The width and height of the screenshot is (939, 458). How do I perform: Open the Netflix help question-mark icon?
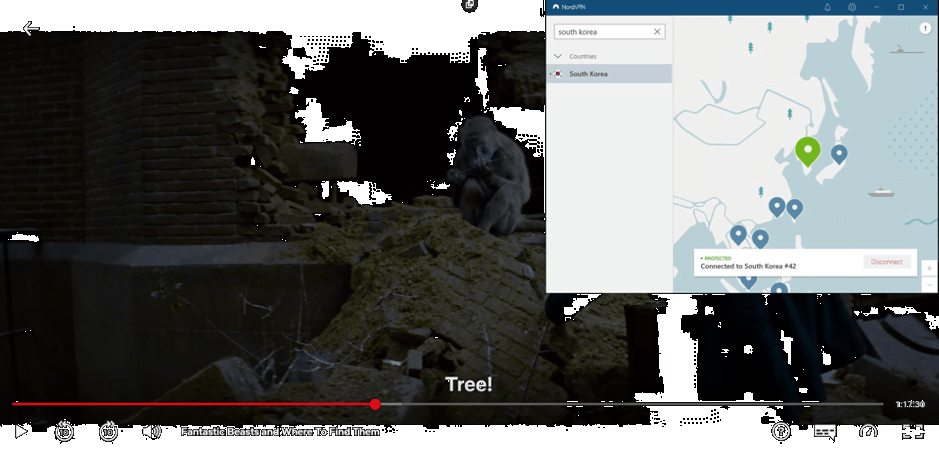tap(781, 431)
